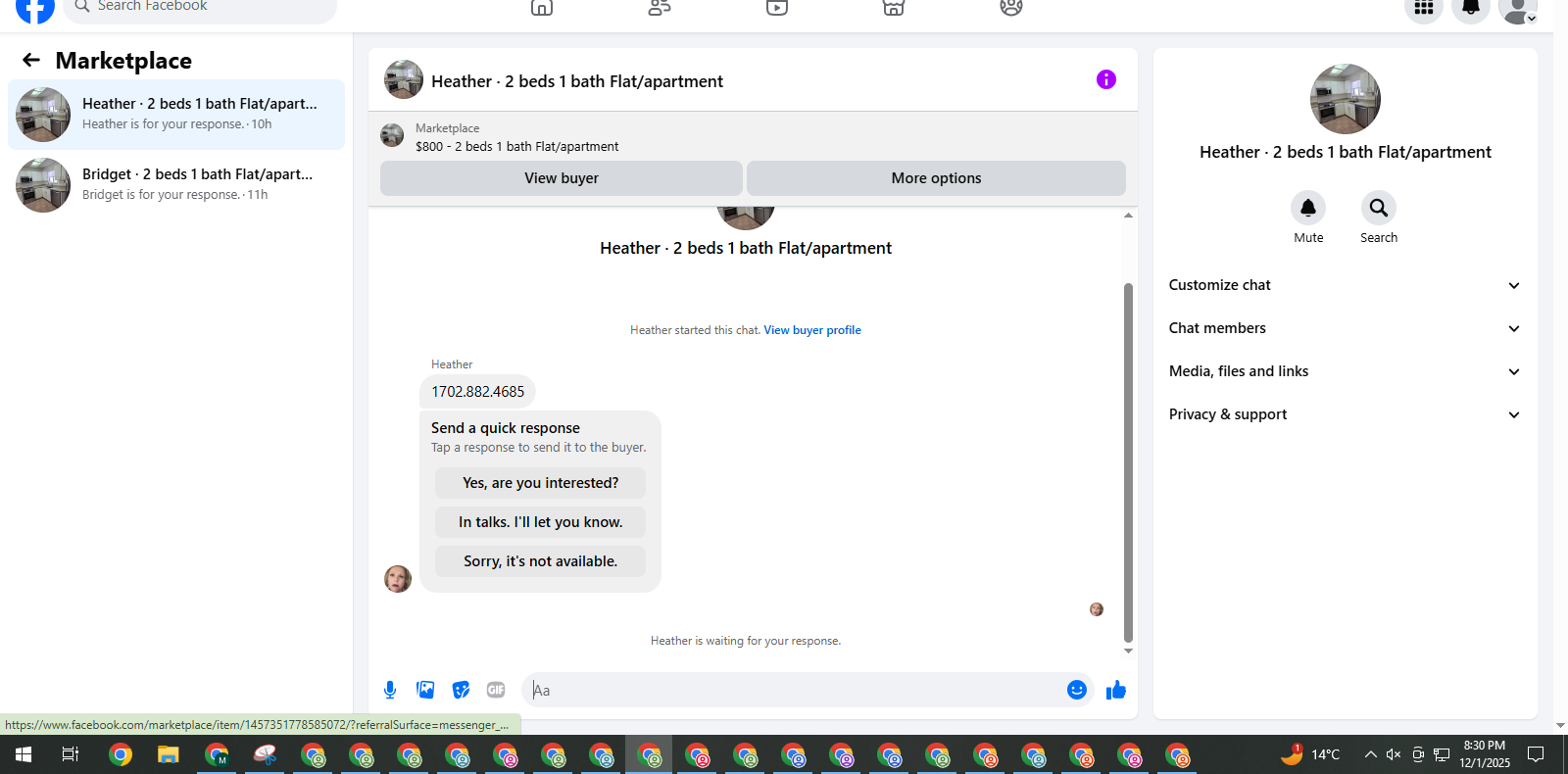1568x774 pixels.
Task: Search in conversation using the magnifier icon
Action: (x=1379, y=208)
